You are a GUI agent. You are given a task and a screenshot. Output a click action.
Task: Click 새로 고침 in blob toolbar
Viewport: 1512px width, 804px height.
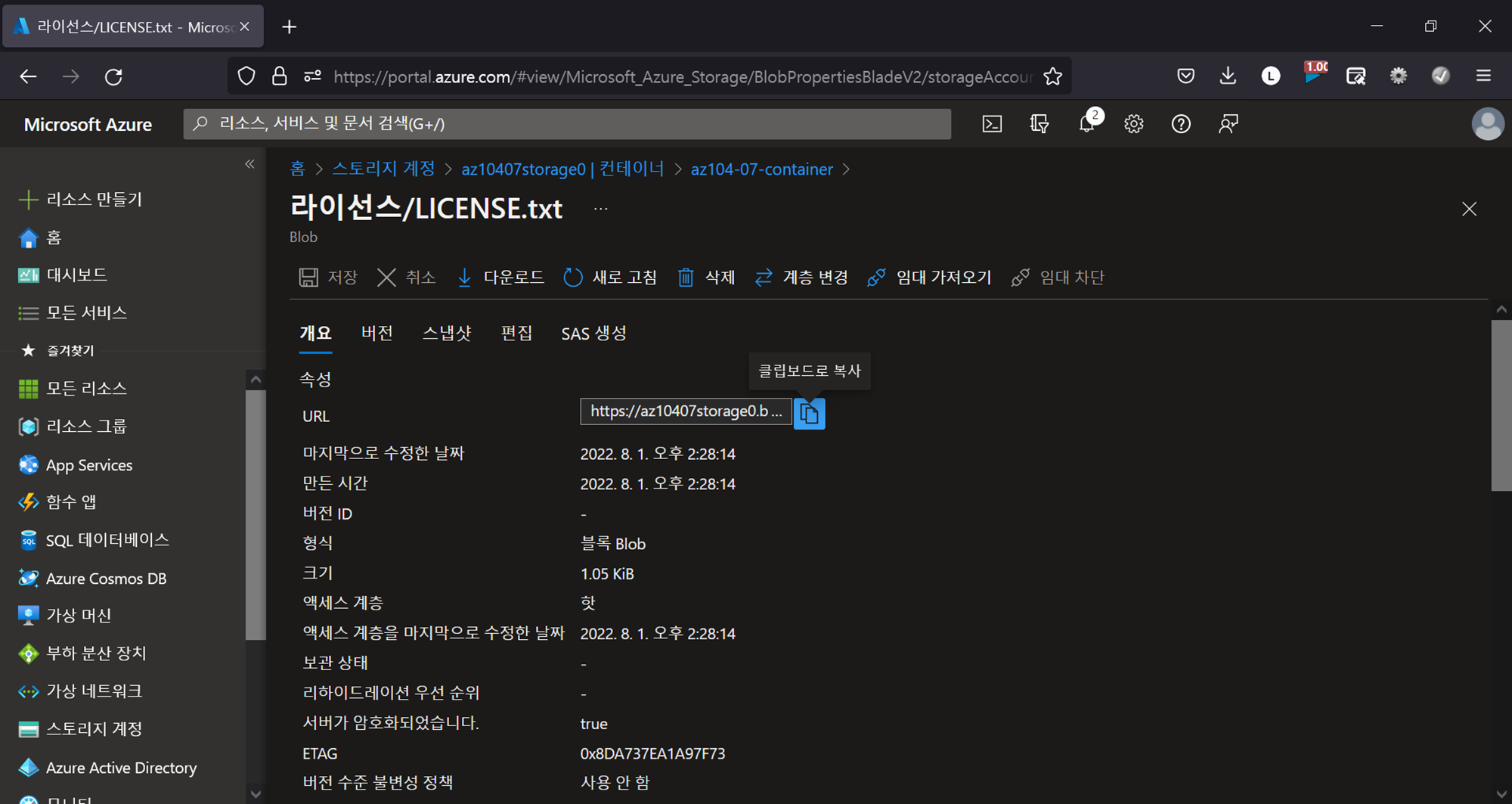click(x=610, y=277)
